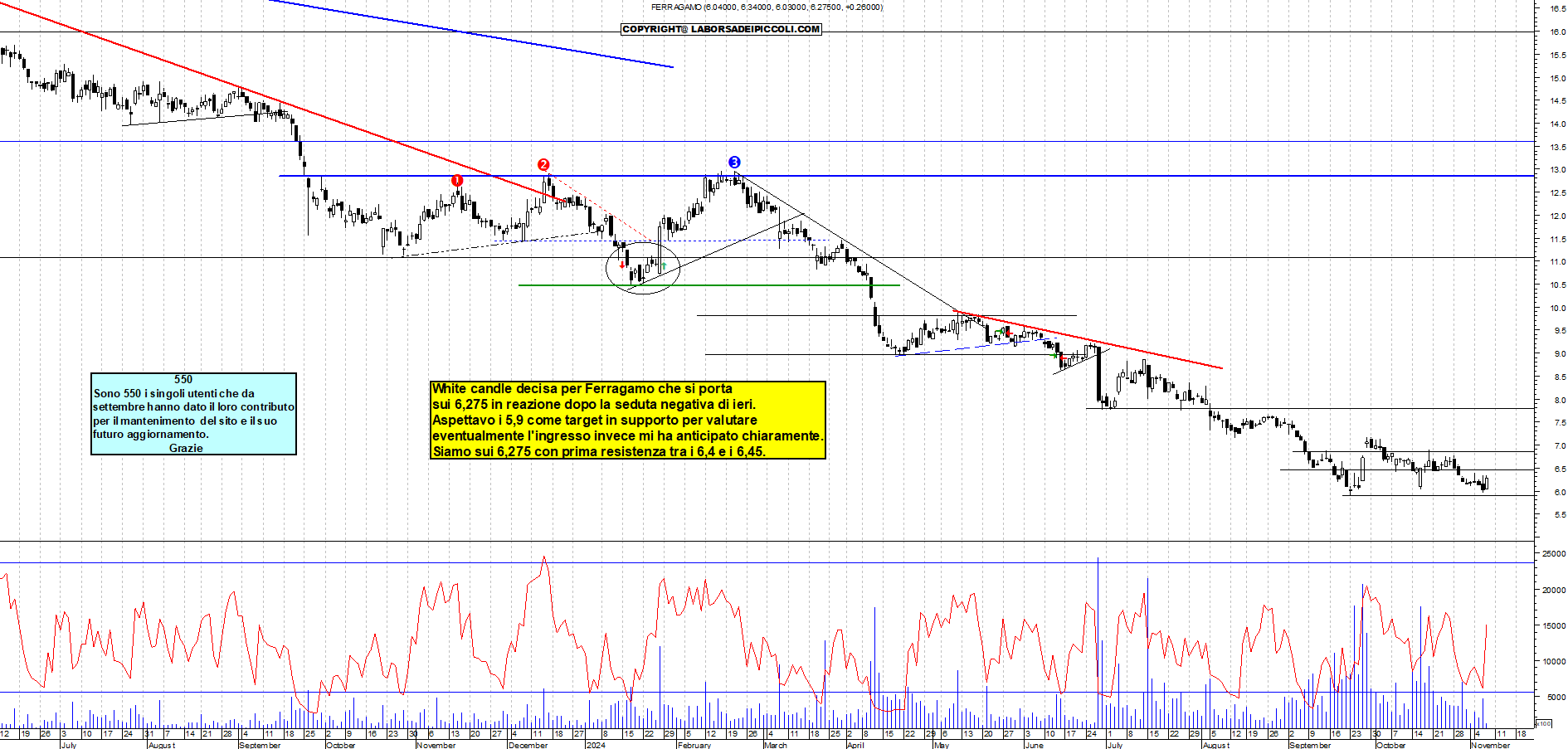The image size is (1568, 749).
Task: Click the yellow 'White candle decisa per Ferragamo' note
Action: click(628, 420)
